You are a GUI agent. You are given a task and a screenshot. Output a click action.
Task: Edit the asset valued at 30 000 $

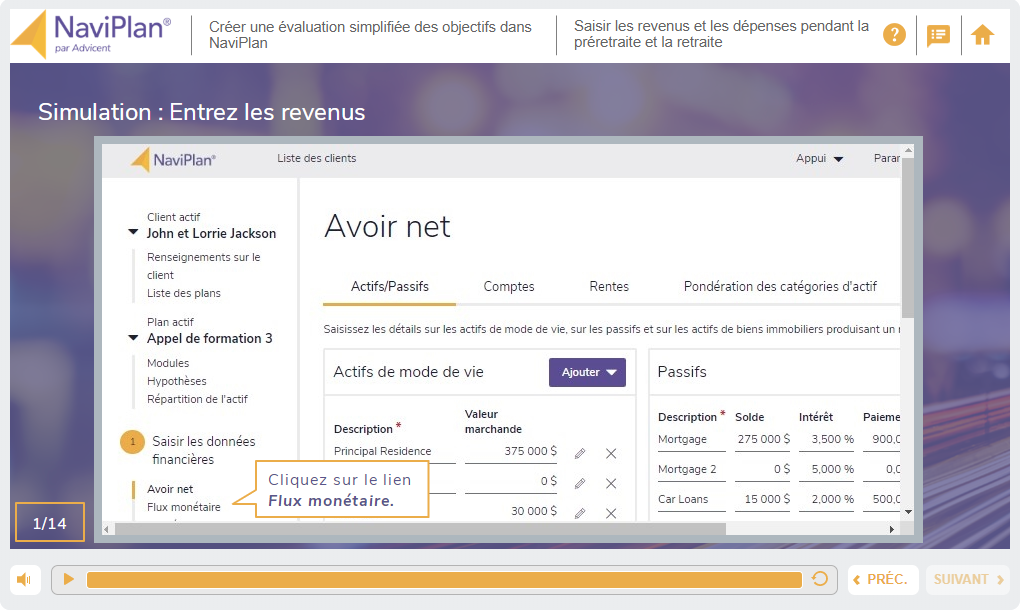[580, 513]
